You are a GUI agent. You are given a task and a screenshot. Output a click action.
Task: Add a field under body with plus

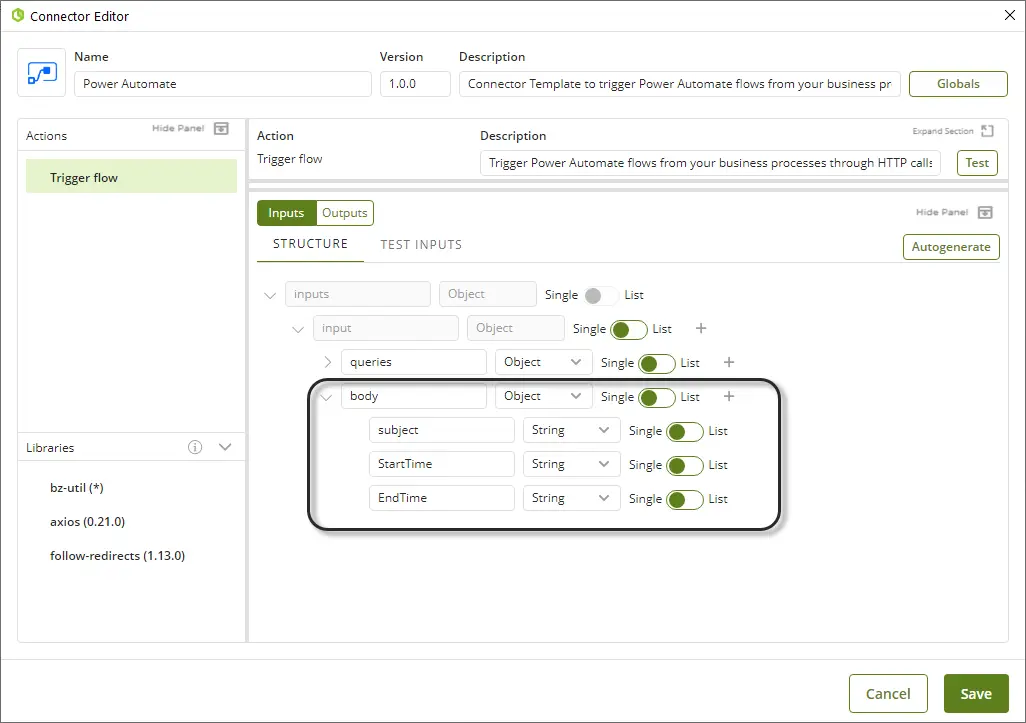[729, 396]
